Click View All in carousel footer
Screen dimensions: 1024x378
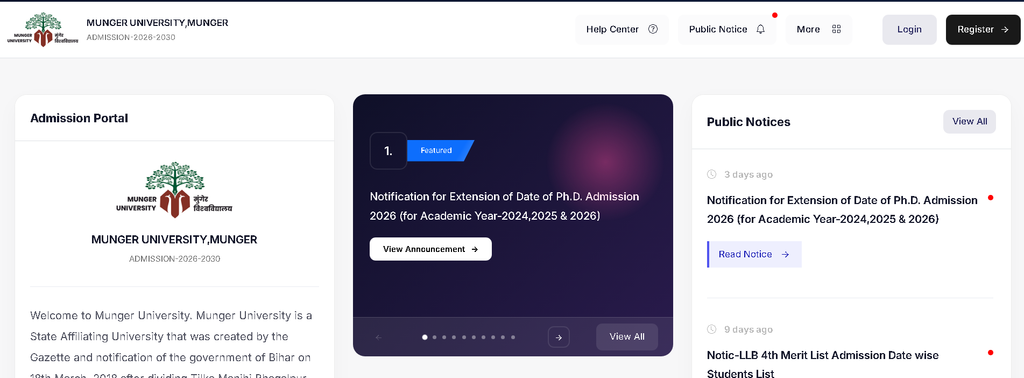pos(627,337)
